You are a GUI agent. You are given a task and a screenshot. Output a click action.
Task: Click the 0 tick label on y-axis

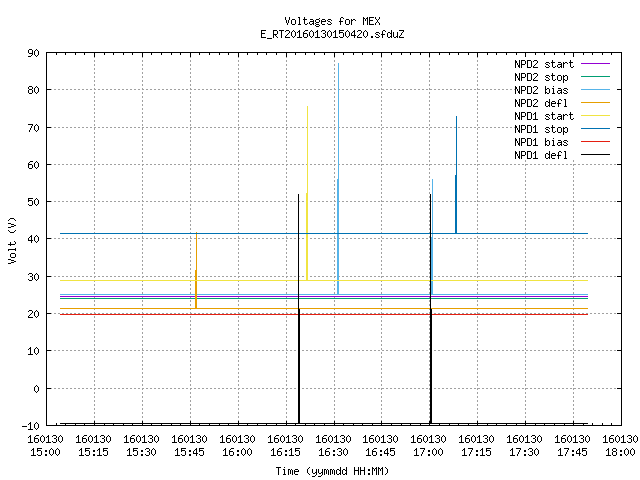click(37, 389)
